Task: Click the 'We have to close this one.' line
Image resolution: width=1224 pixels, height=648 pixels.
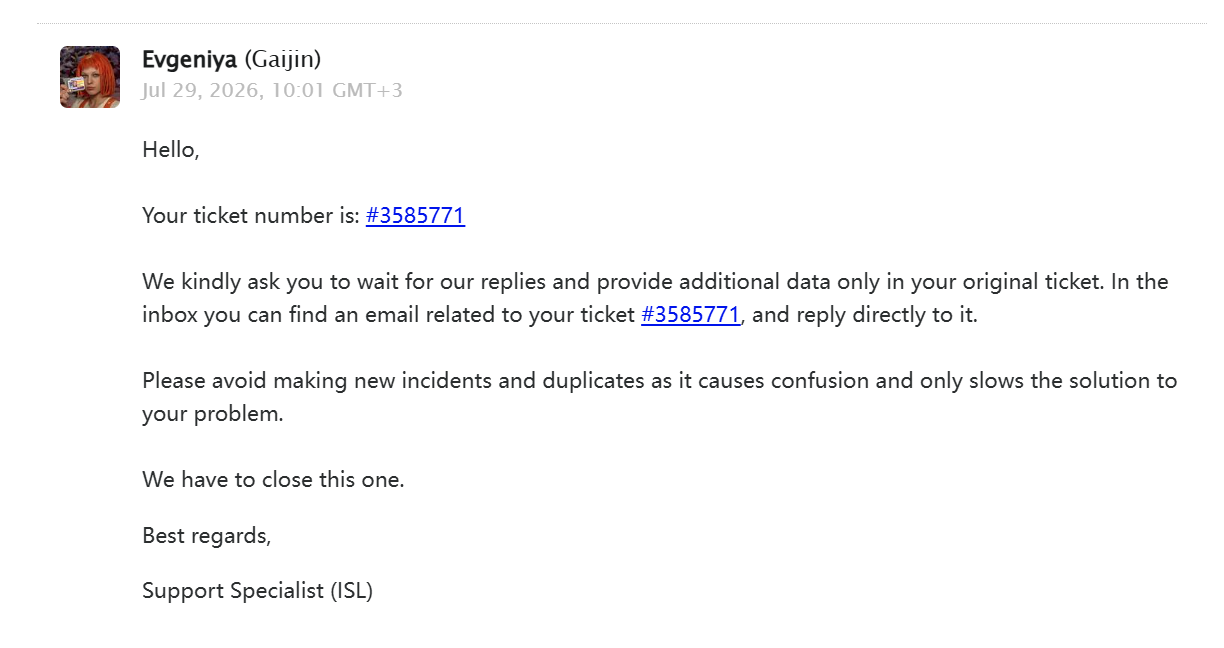Action: click(x=273, y=479)
